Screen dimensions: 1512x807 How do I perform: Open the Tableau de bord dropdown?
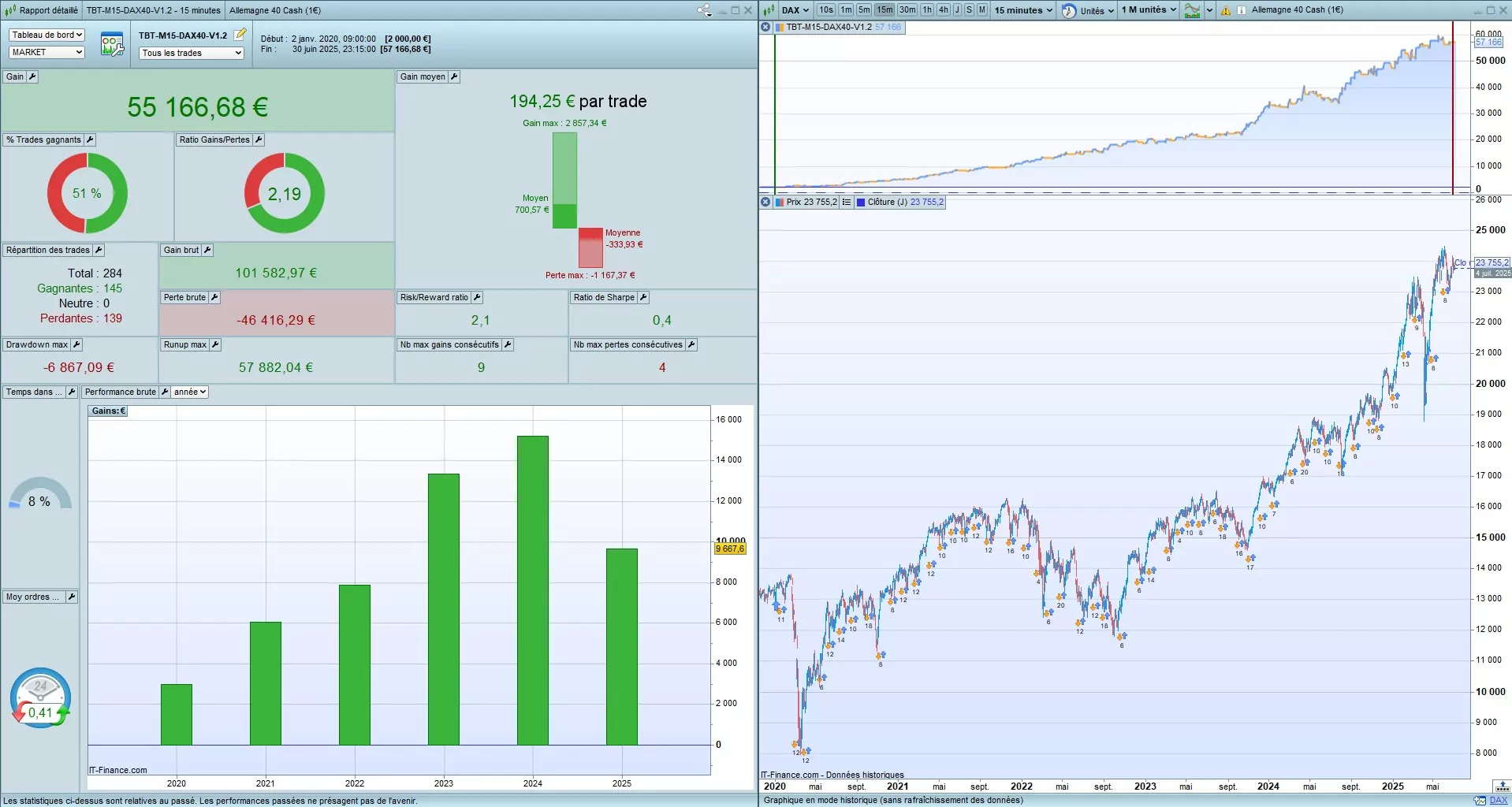point(47,35)
